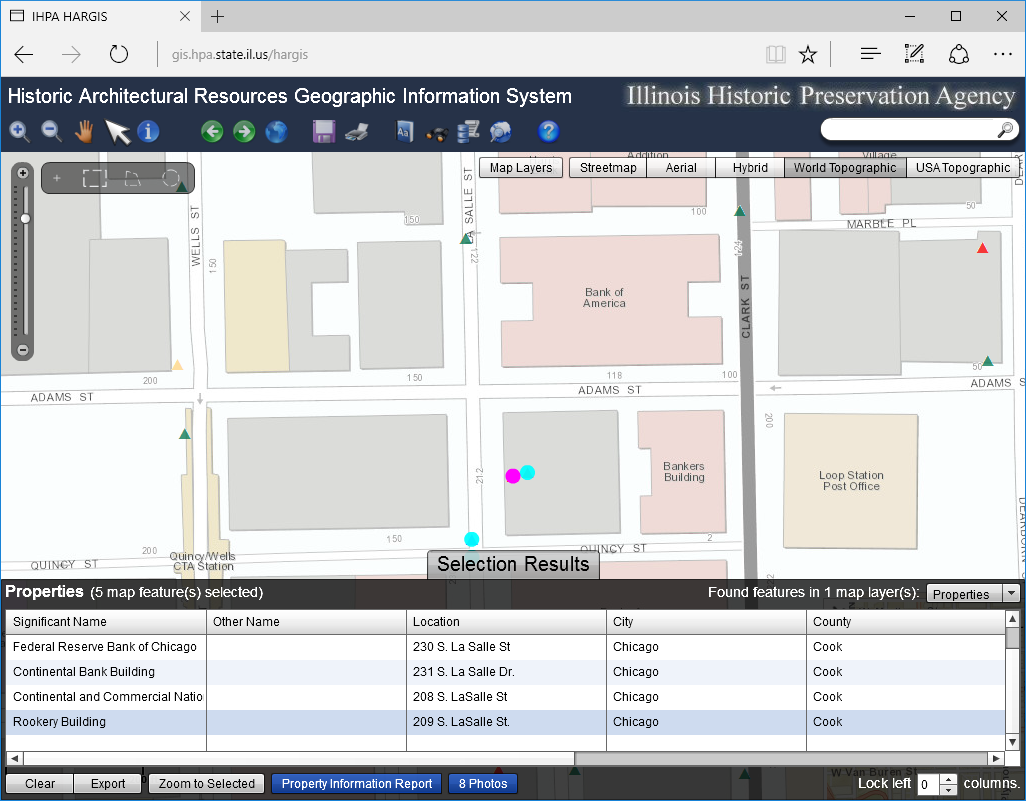Click the Selection Results tab
This screenshot has width=1026, height=801.
click(x=513, y=564)
